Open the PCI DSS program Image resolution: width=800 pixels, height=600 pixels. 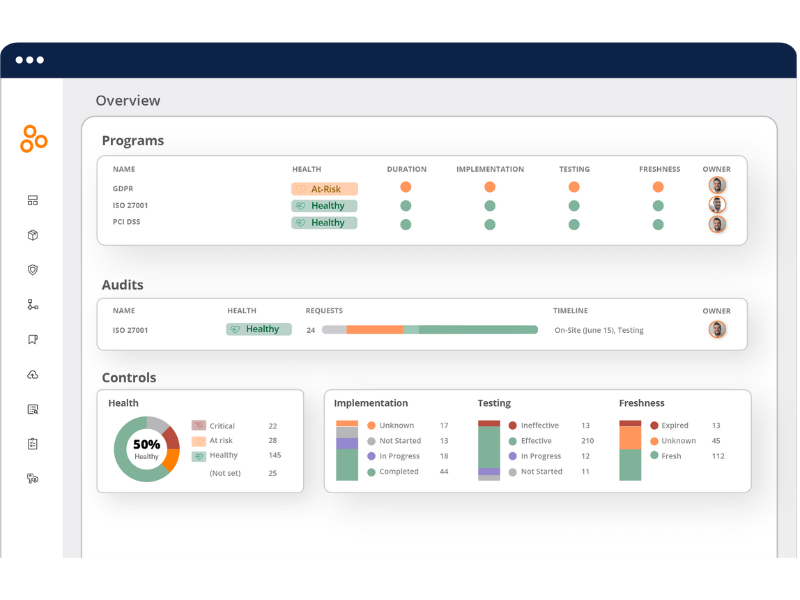[x=126, y=223]
